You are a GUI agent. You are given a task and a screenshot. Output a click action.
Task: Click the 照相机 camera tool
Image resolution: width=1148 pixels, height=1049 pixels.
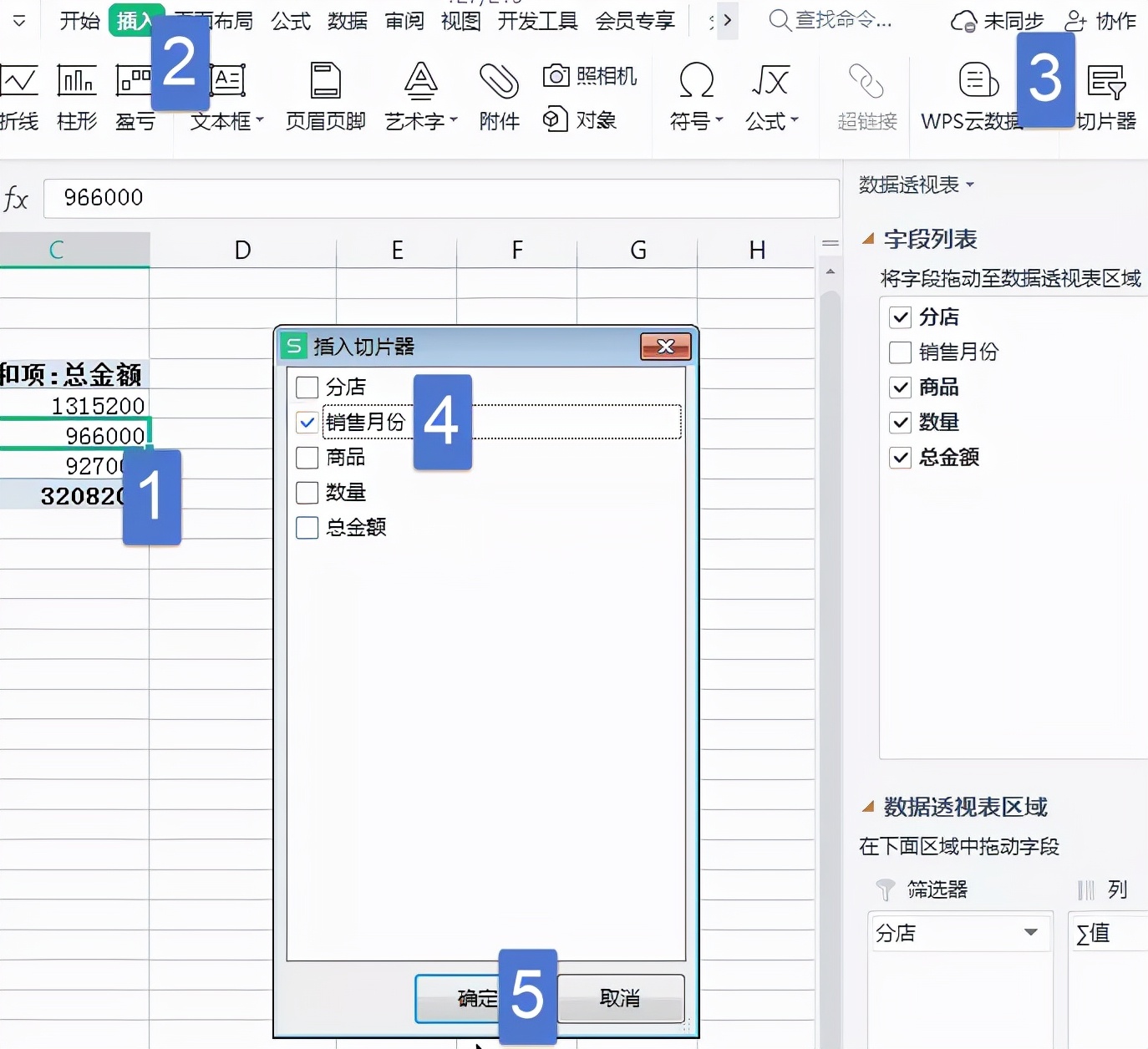click(x=590, y=76)
